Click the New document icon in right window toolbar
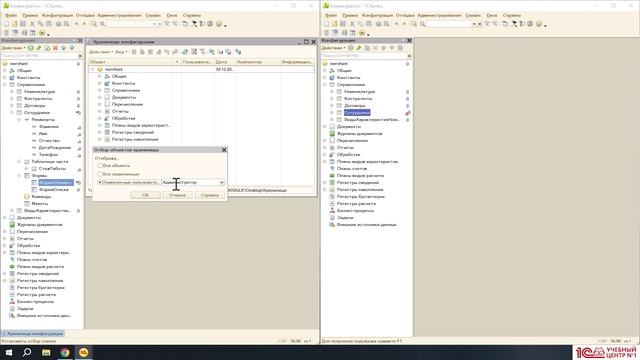This screenshot has height=360, width=640. 326,24
